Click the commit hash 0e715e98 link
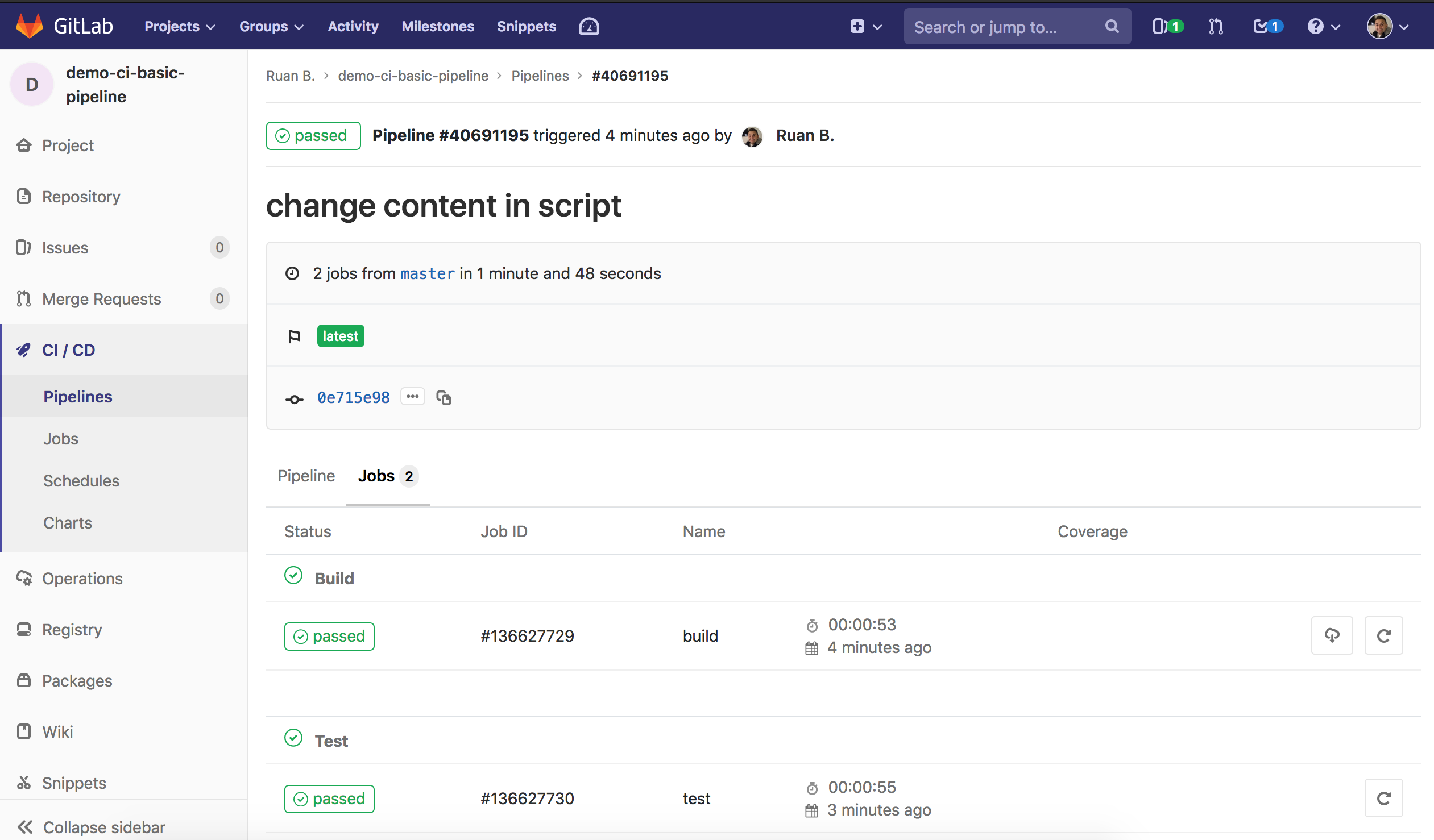Viewport: 1434px width, 840px height. [x=352, y=397]
